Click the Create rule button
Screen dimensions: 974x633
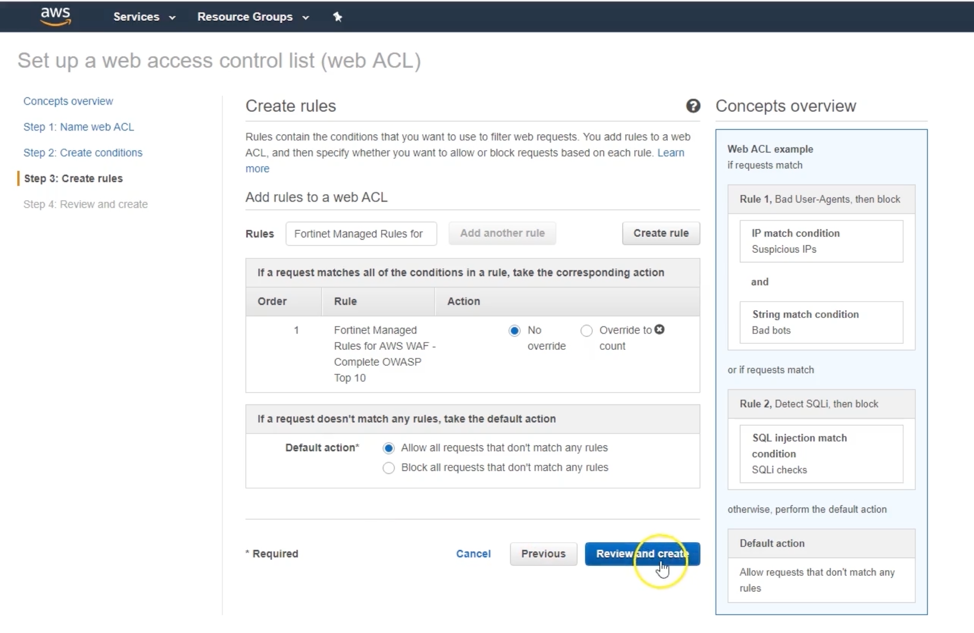pos(661,233)
